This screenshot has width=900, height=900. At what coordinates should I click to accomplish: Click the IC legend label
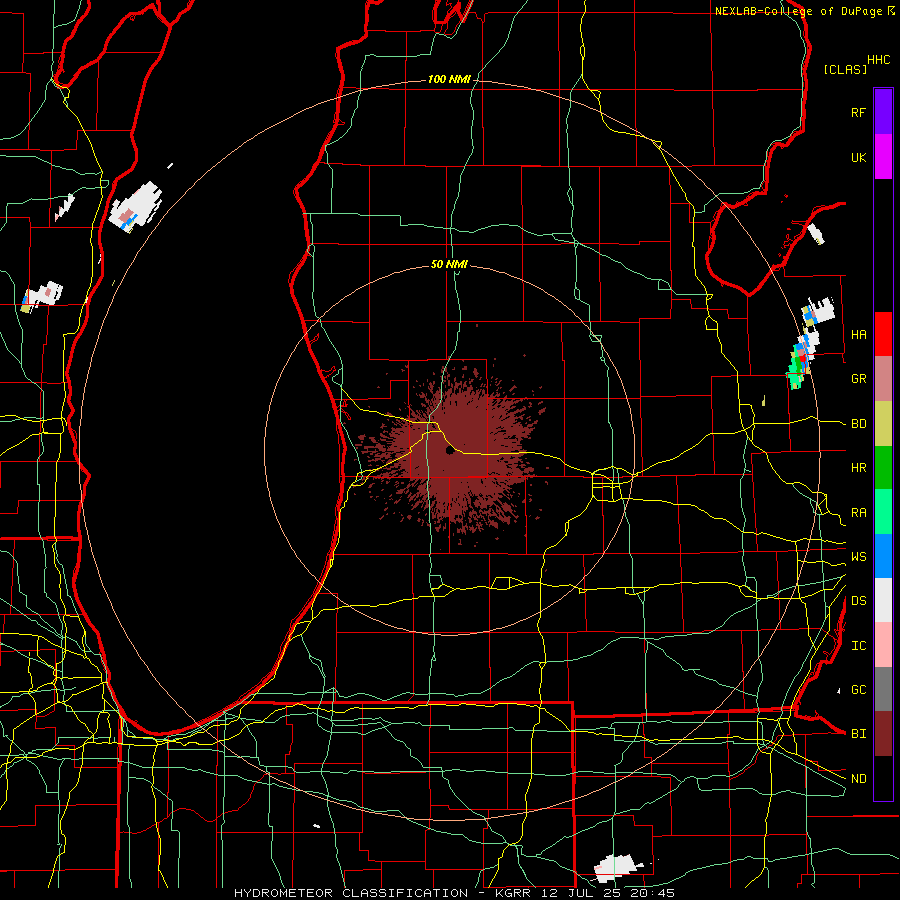(858, 646)
